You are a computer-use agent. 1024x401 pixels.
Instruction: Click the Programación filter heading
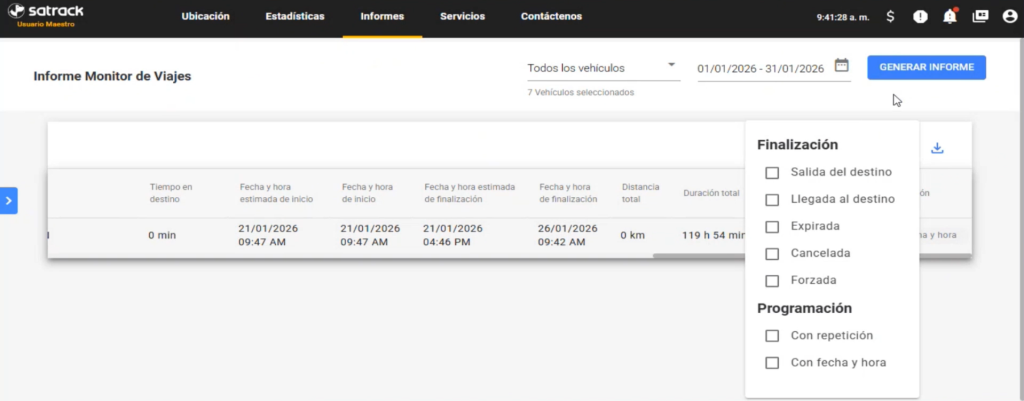(x=805, y=308)
